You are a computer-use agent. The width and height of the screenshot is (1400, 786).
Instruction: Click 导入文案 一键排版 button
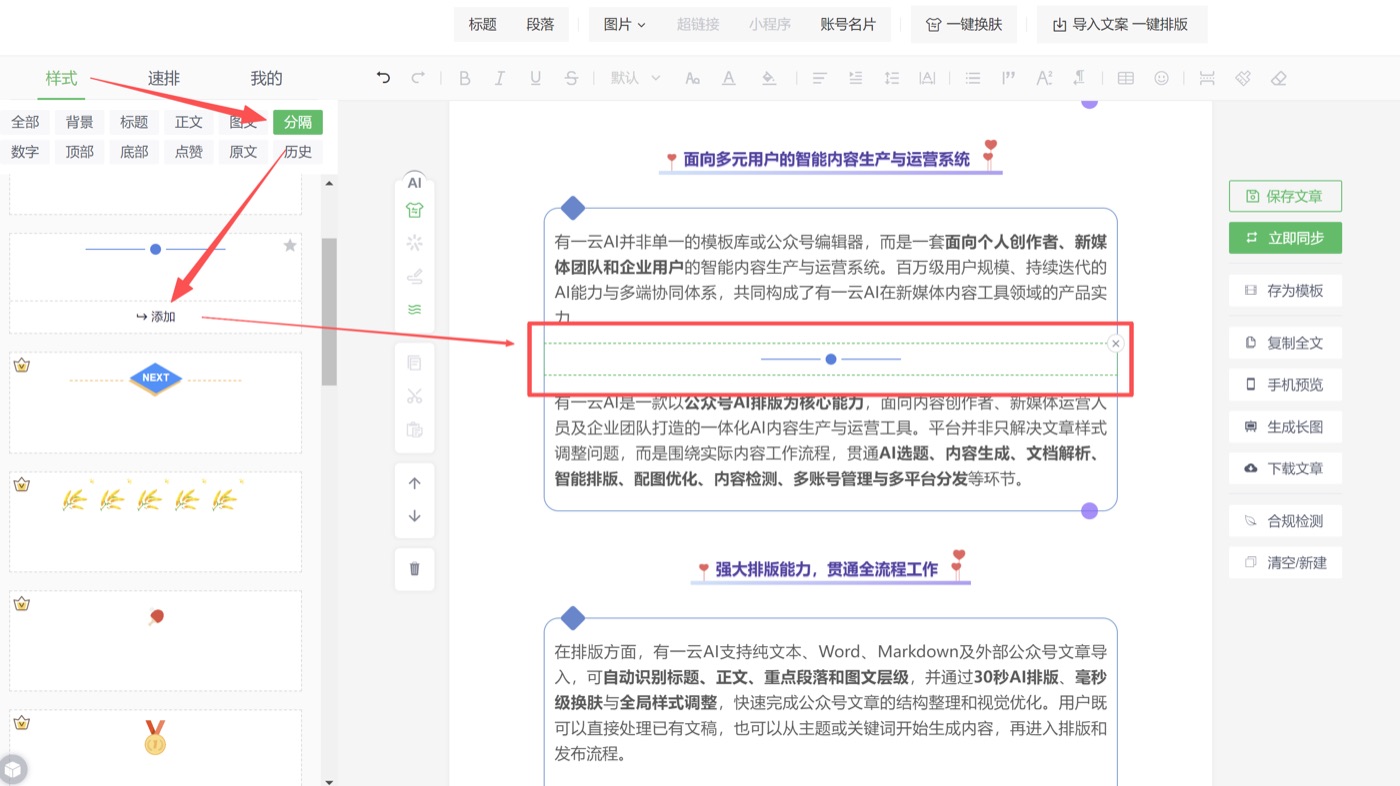1120,24
